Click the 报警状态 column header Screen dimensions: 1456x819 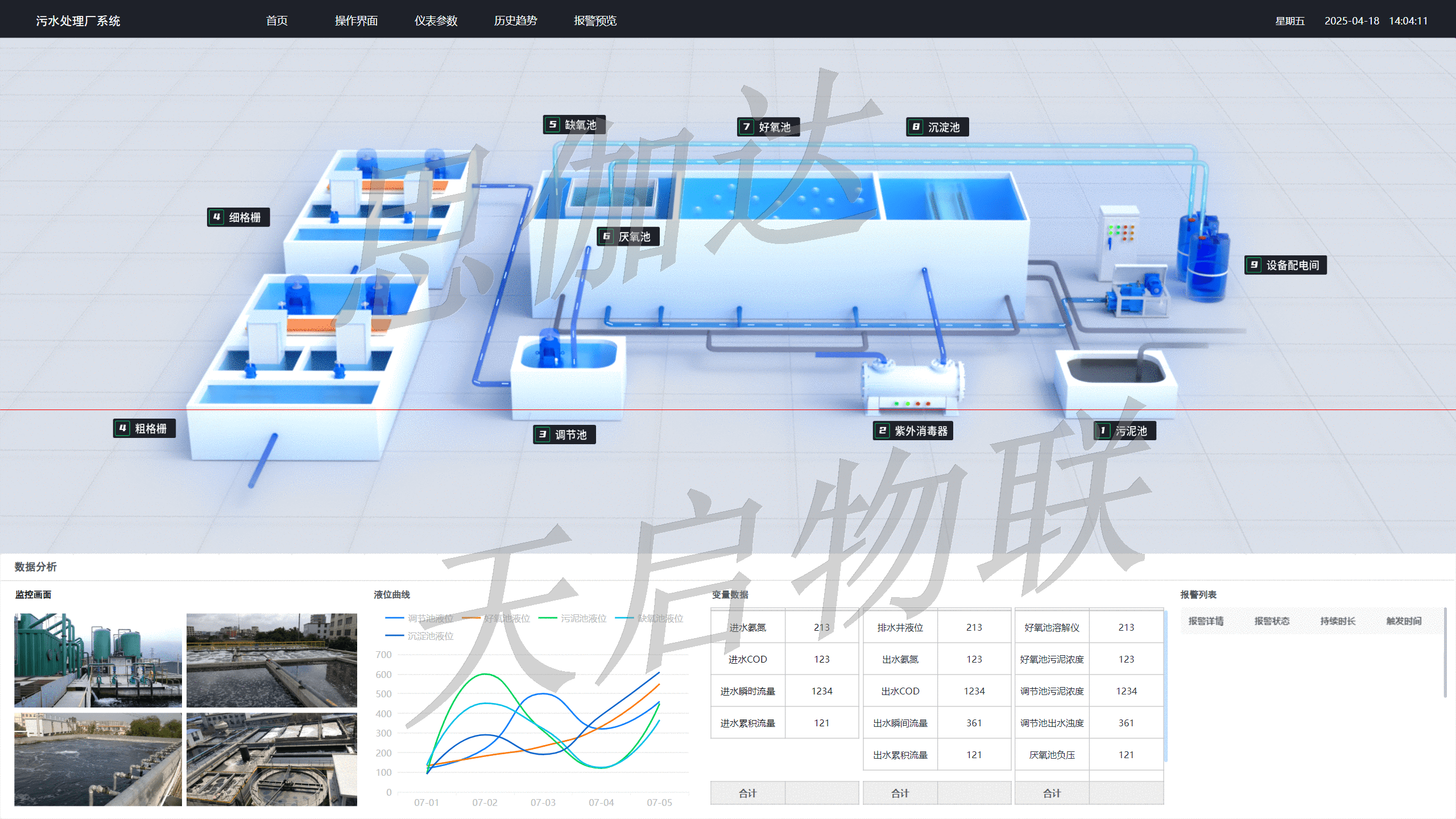point(1272,621)
